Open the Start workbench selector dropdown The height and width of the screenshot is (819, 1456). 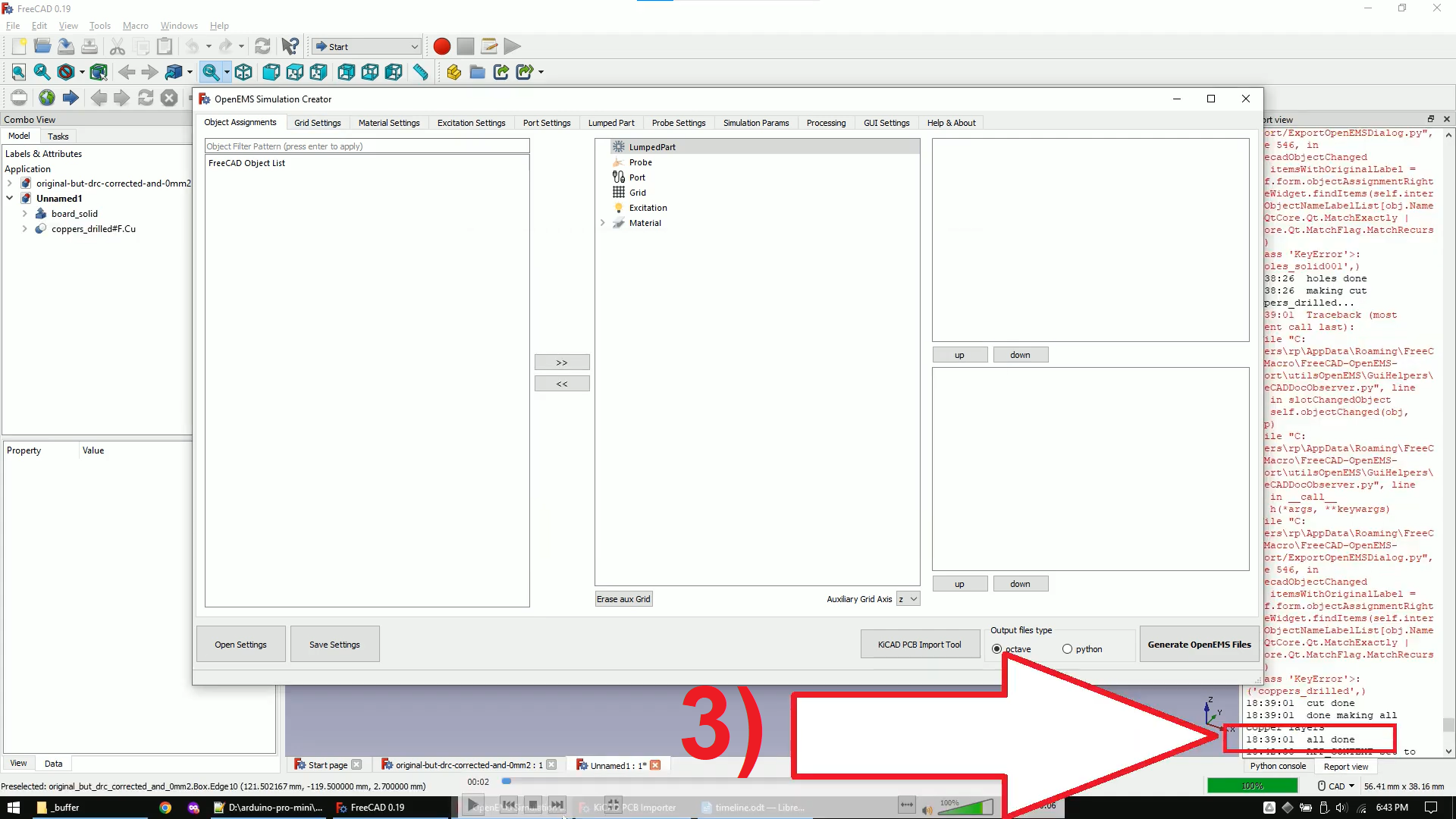point(366,46)
